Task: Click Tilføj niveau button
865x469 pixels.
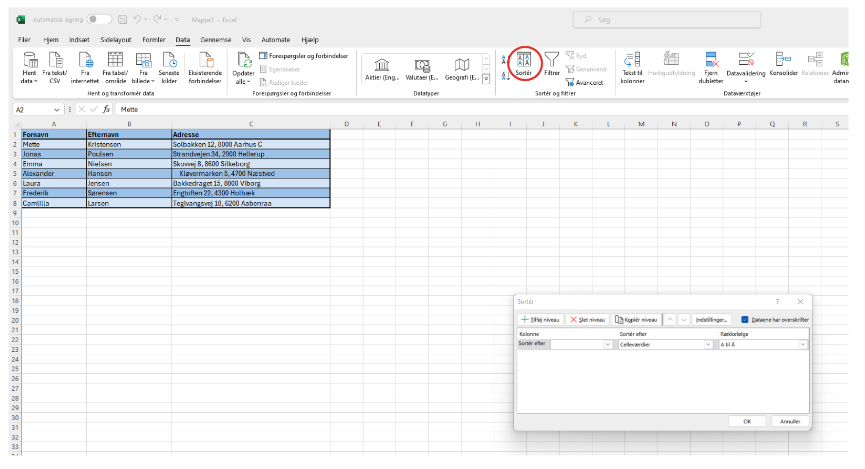Action: 540,319
